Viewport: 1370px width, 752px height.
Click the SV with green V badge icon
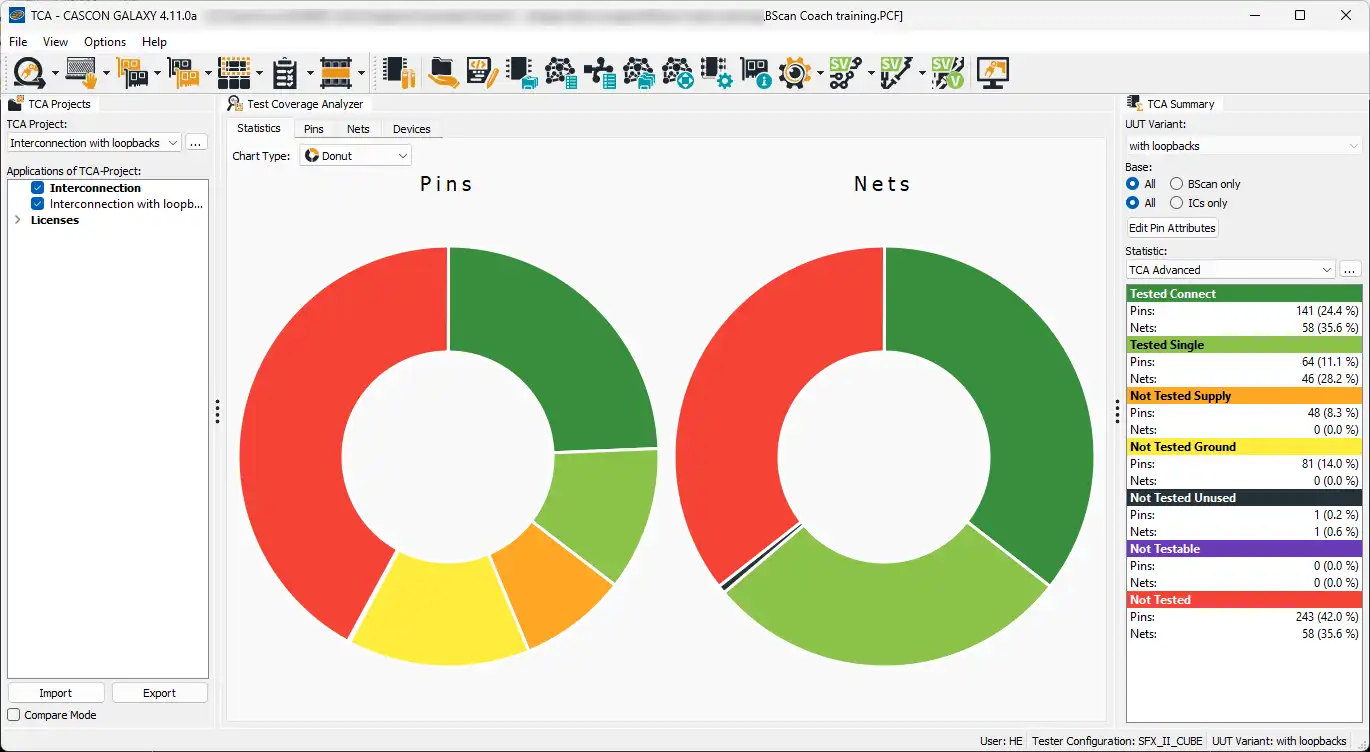947,72
